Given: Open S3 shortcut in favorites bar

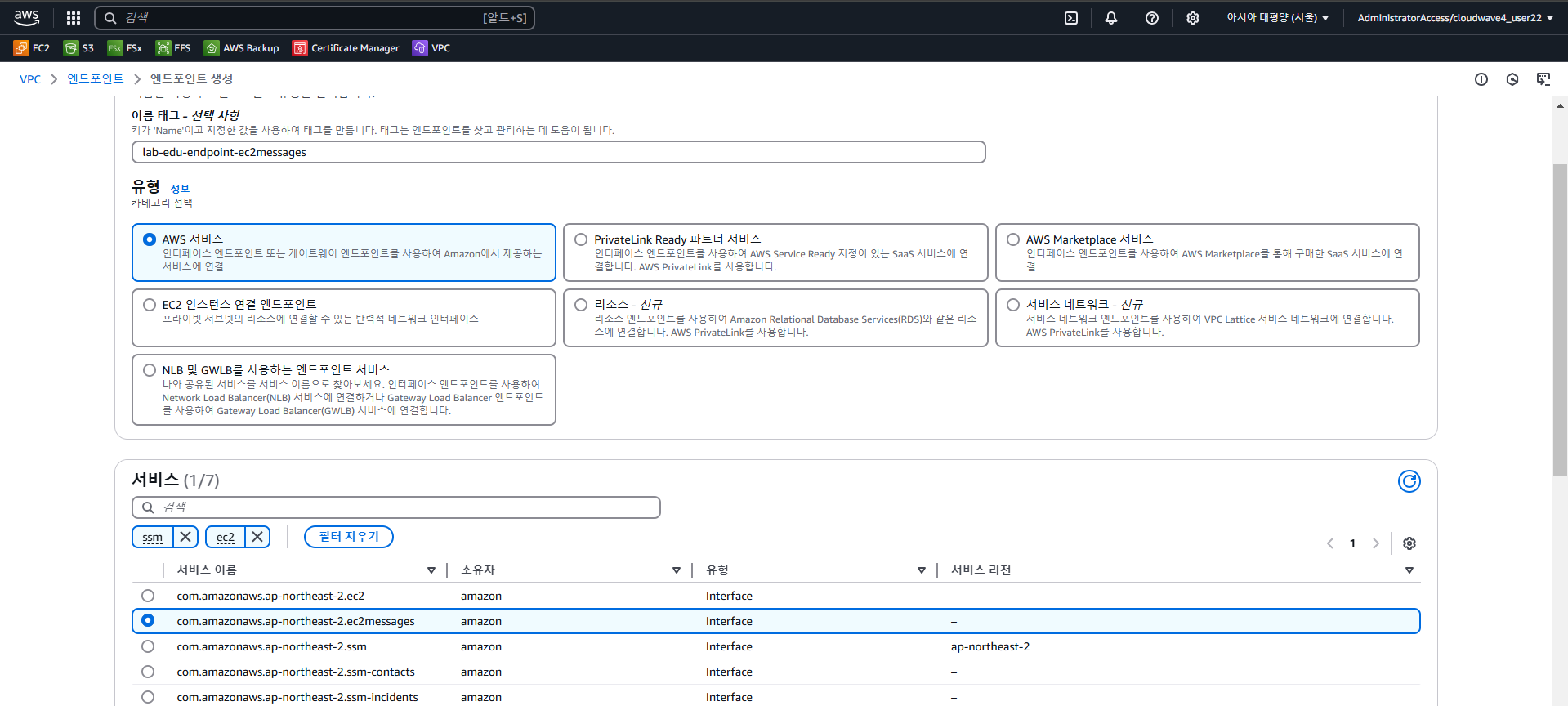Looking at the screenshot, I should (79, 48).
